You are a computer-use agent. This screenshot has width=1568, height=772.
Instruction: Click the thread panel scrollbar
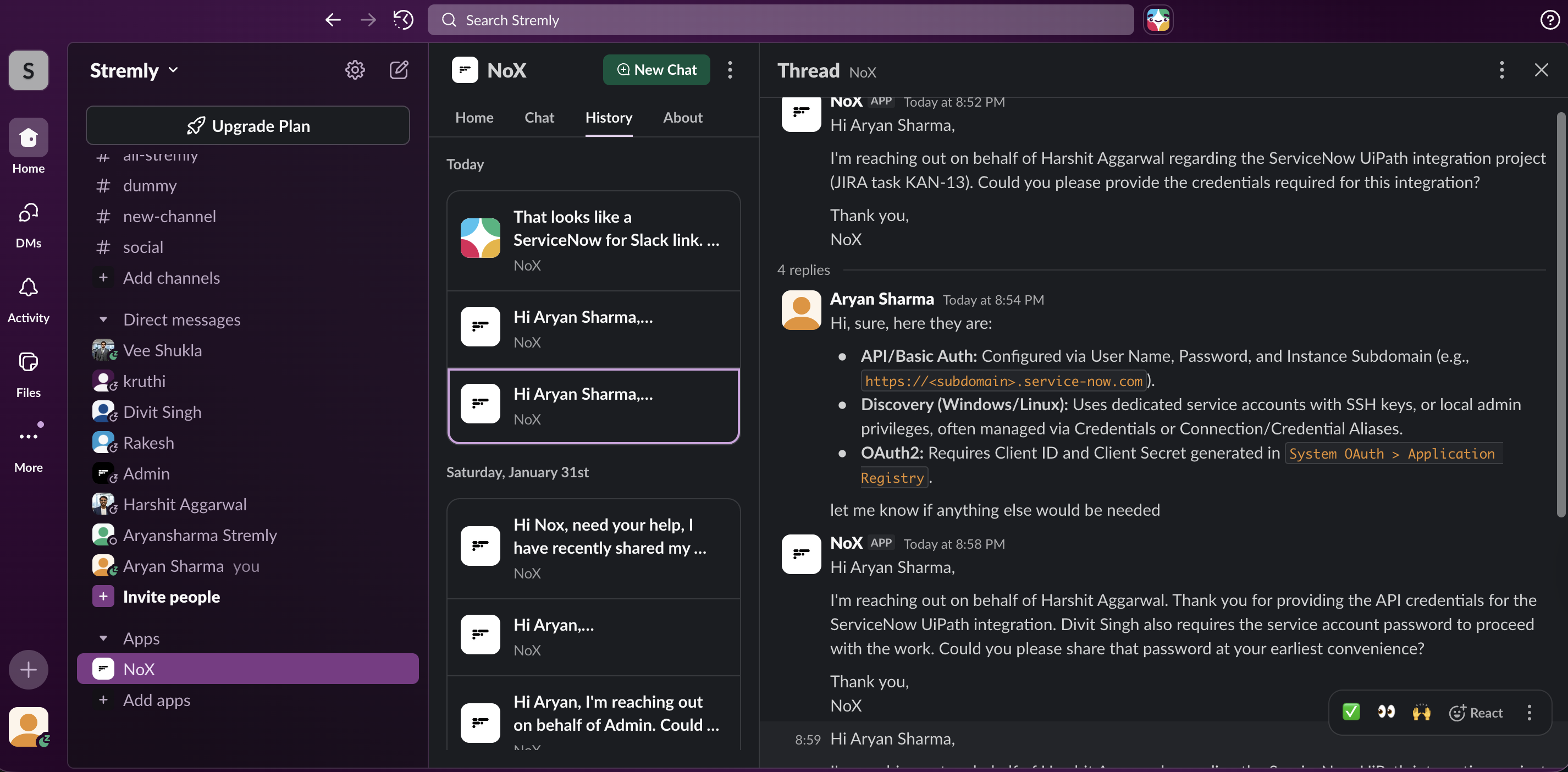1560,313
